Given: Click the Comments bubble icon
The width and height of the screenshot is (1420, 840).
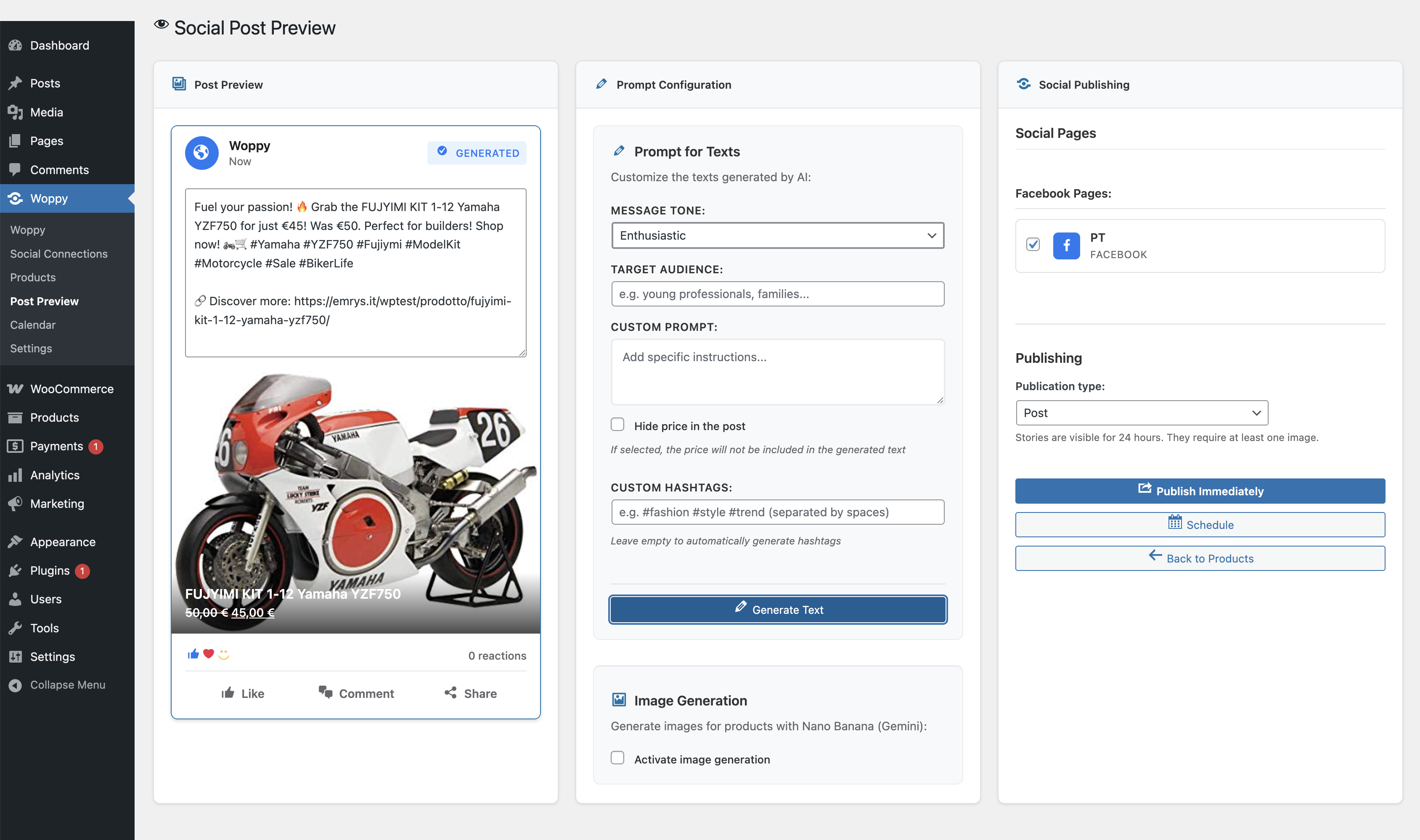Looking at the screenshot, I should (15, 170).
